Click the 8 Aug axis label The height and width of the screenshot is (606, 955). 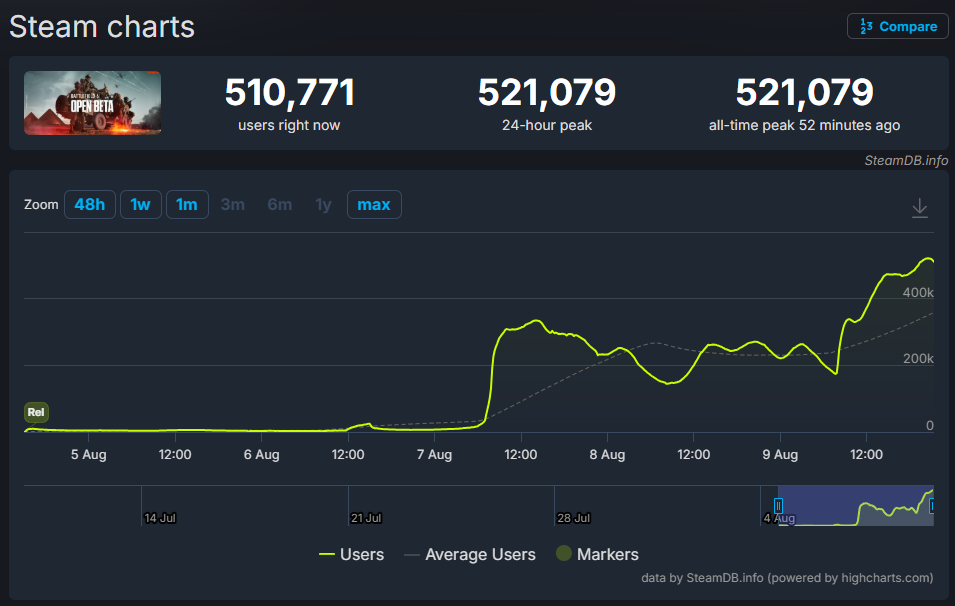point(607,454)
